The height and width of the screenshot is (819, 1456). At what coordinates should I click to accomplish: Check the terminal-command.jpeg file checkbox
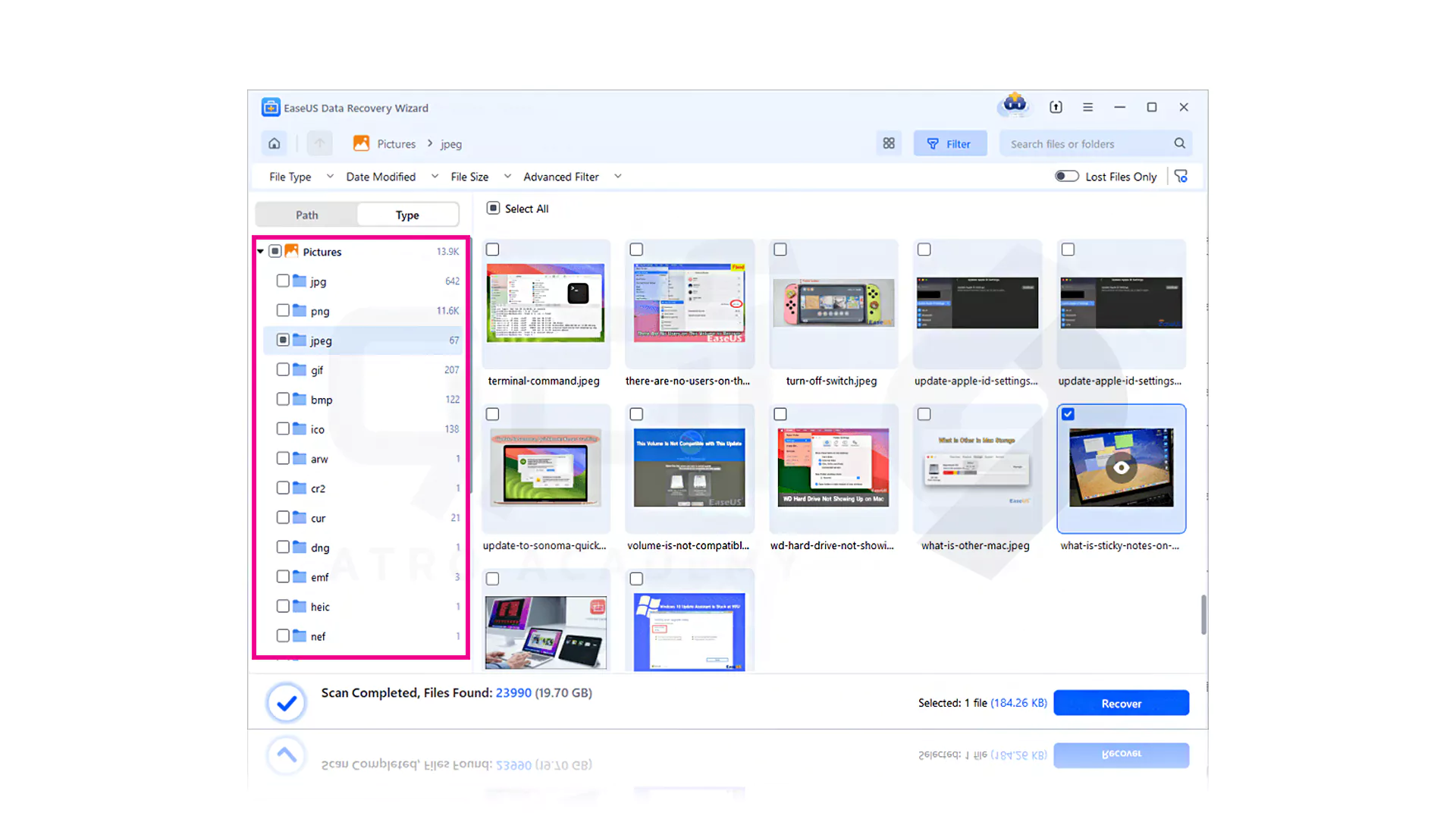493,249
